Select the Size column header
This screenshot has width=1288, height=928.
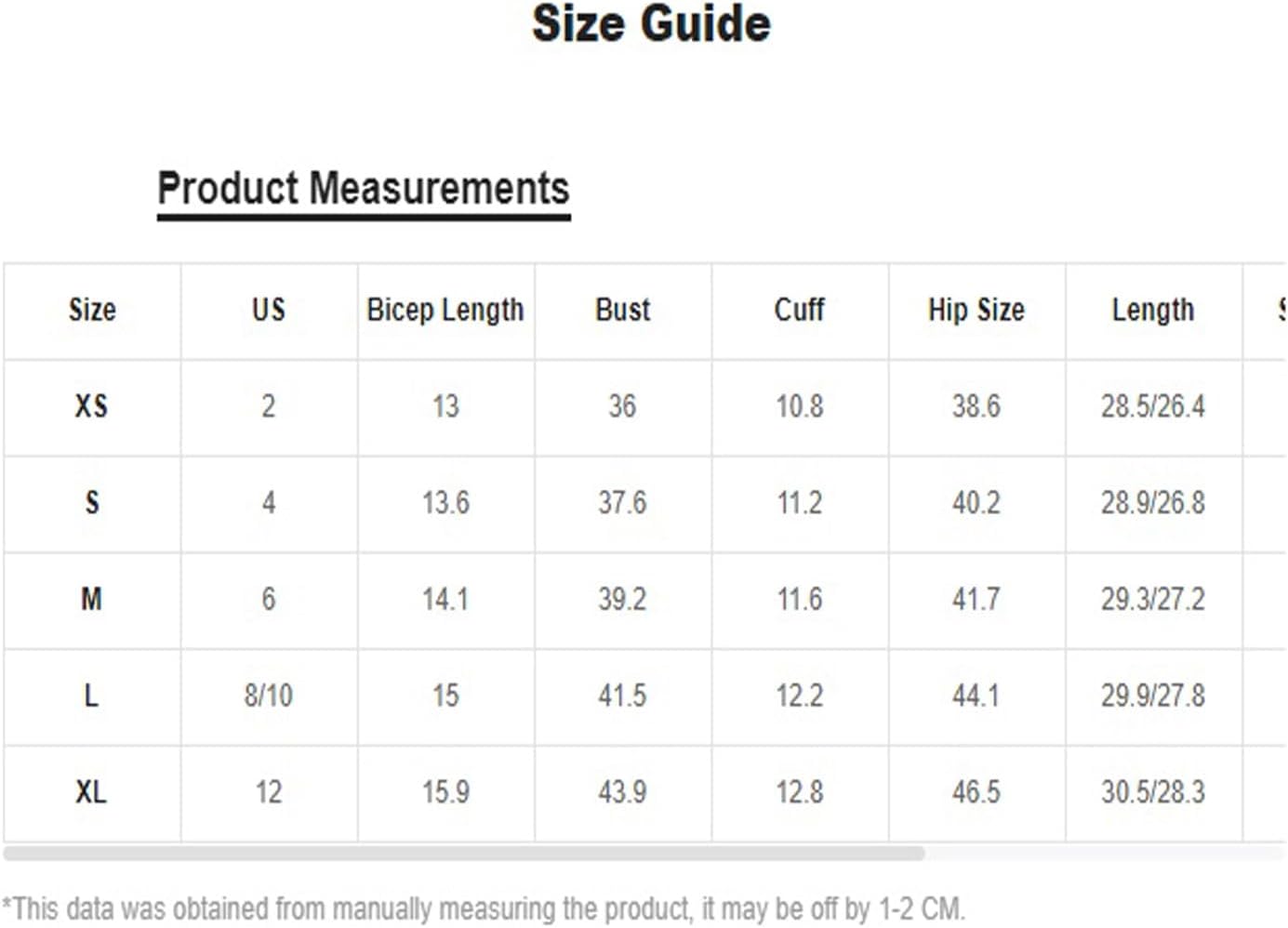92,310
